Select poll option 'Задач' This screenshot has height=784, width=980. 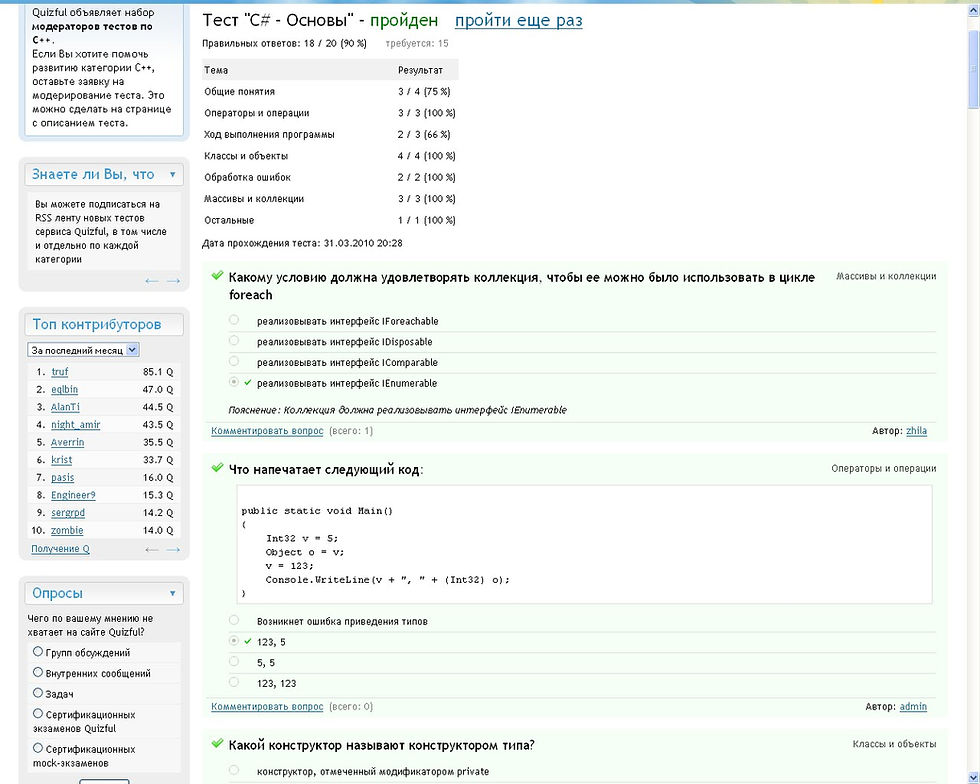click(x=38, y=693)
